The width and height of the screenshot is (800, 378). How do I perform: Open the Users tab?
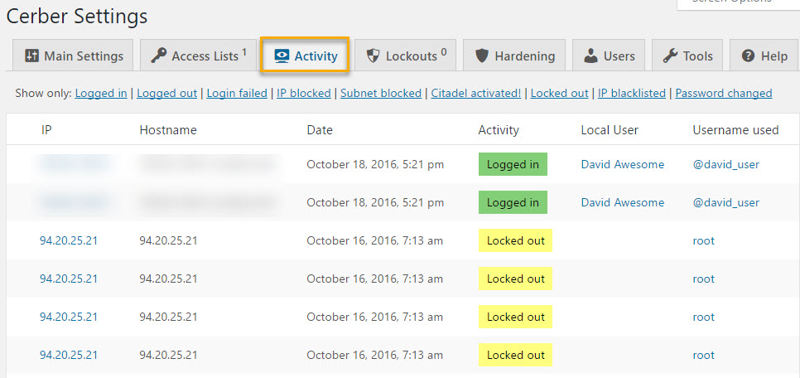(609, 55)
